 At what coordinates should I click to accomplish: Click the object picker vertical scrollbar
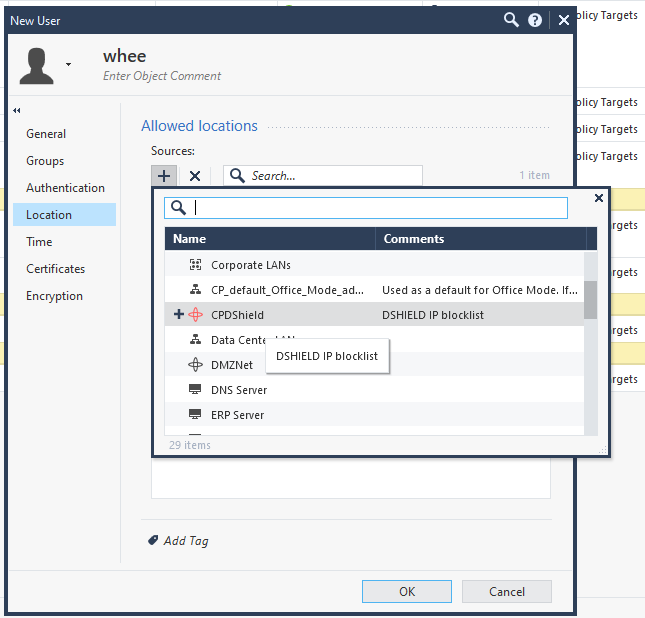[x=591, y=299]
